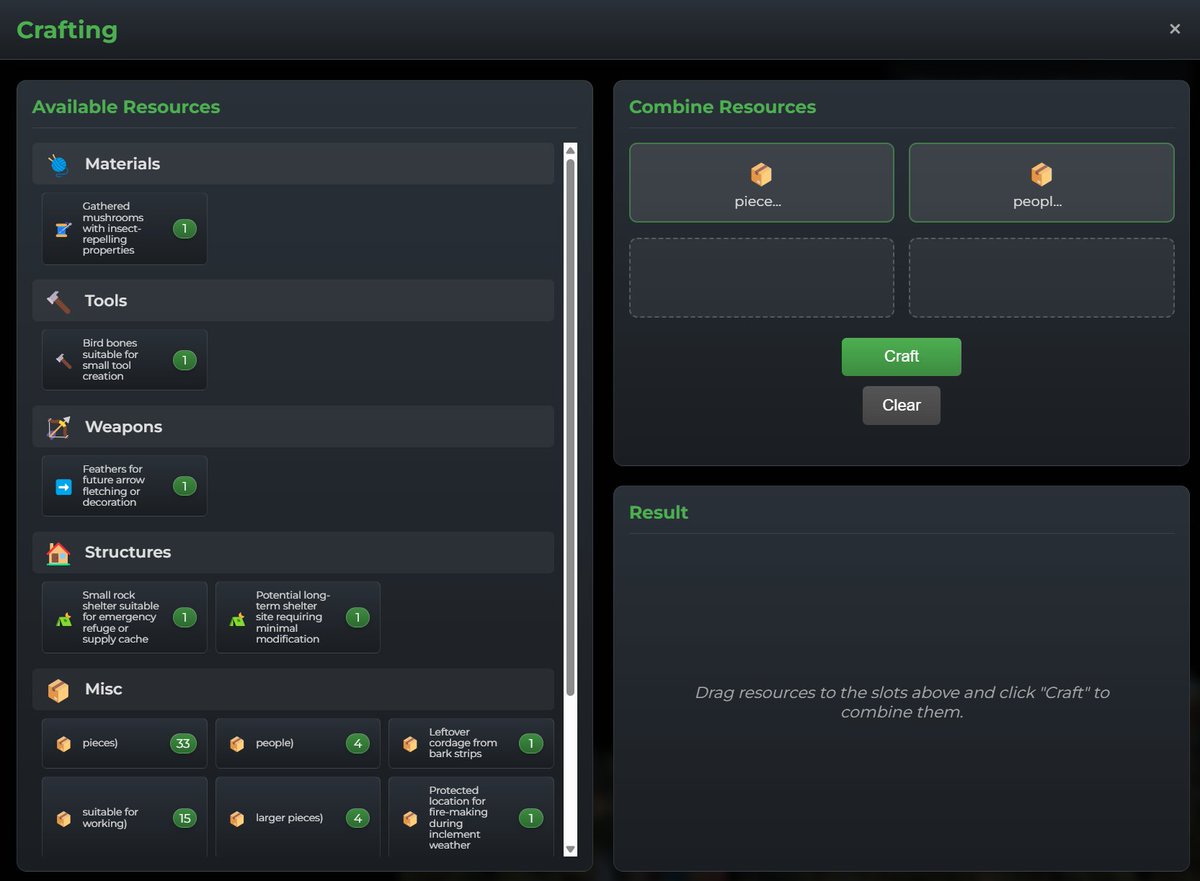
Task: Select the box icon on Misc header
Action: [x=57, y=689]
